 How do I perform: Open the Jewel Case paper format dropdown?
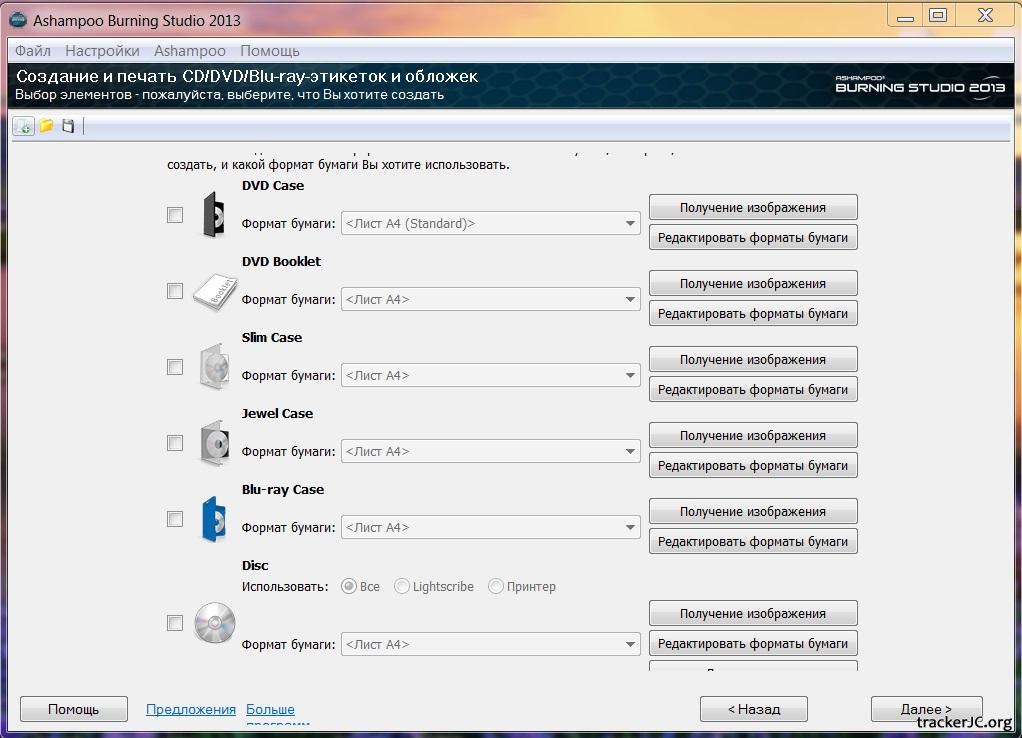490,452
